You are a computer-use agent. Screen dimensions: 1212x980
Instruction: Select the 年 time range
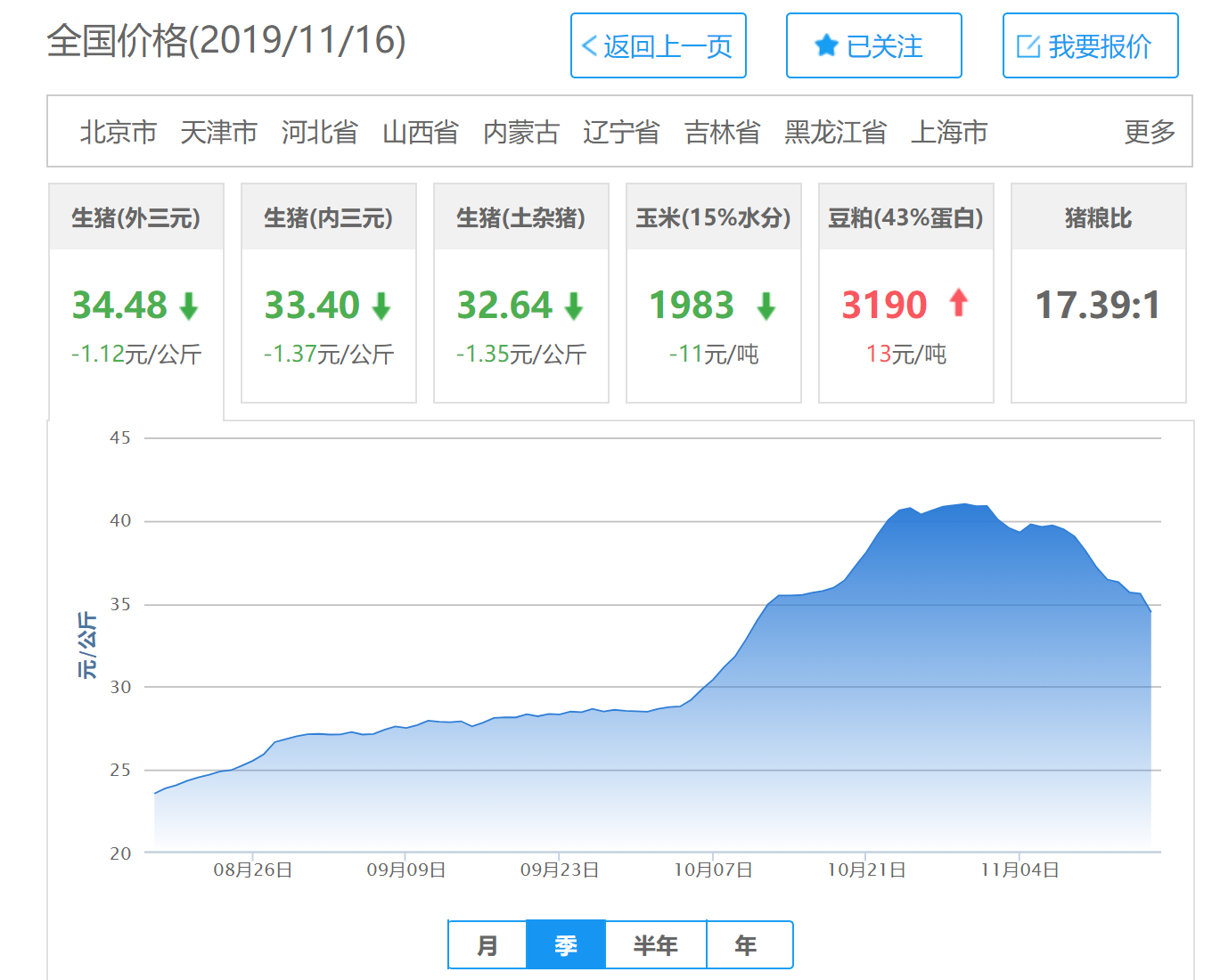pos(749,944)
